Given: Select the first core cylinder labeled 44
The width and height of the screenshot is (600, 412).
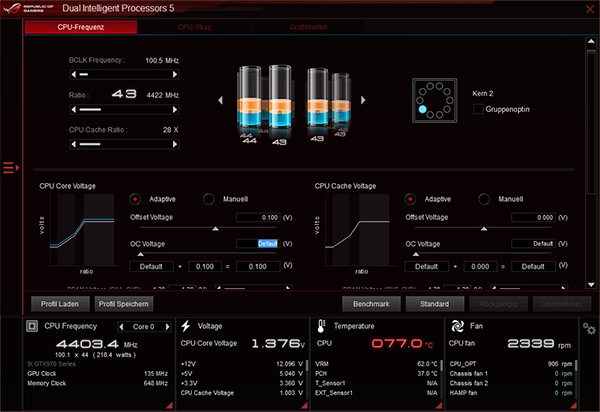Looking at the screenshot, I should [249, 98].
